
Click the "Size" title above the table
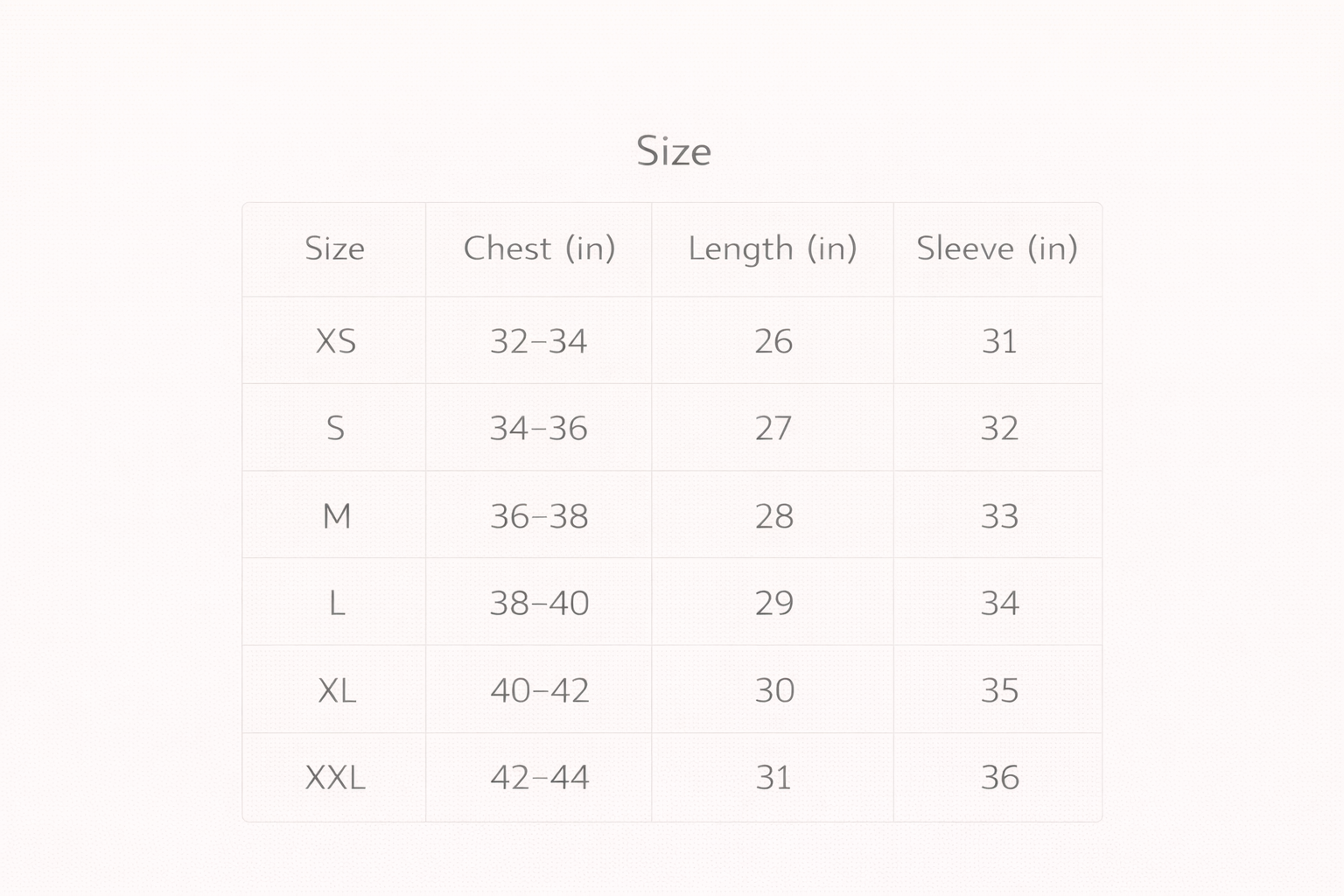point(673,150)
